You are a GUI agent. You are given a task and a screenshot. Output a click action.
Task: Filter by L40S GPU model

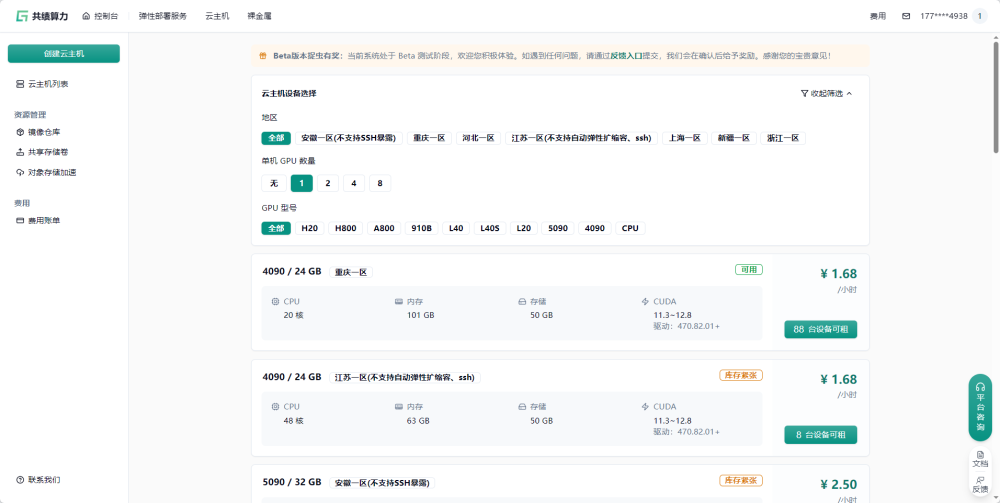pyautogui.click(x=490, y=228)
